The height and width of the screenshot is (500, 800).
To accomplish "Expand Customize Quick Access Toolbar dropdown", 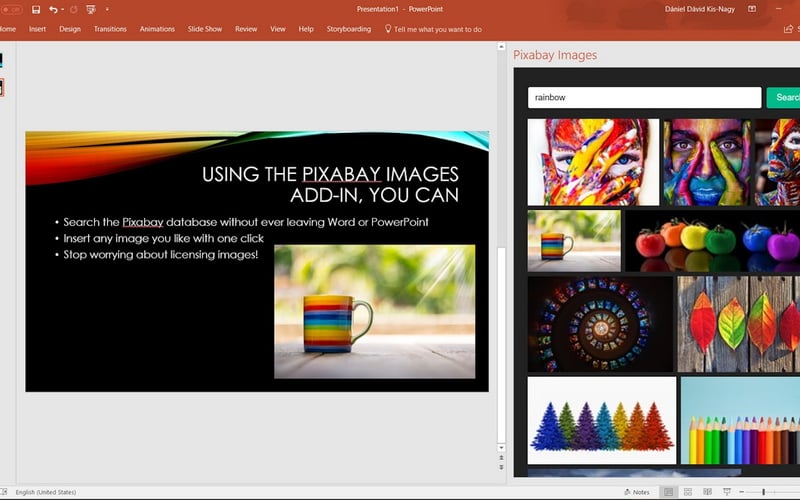I will point(107,9).
